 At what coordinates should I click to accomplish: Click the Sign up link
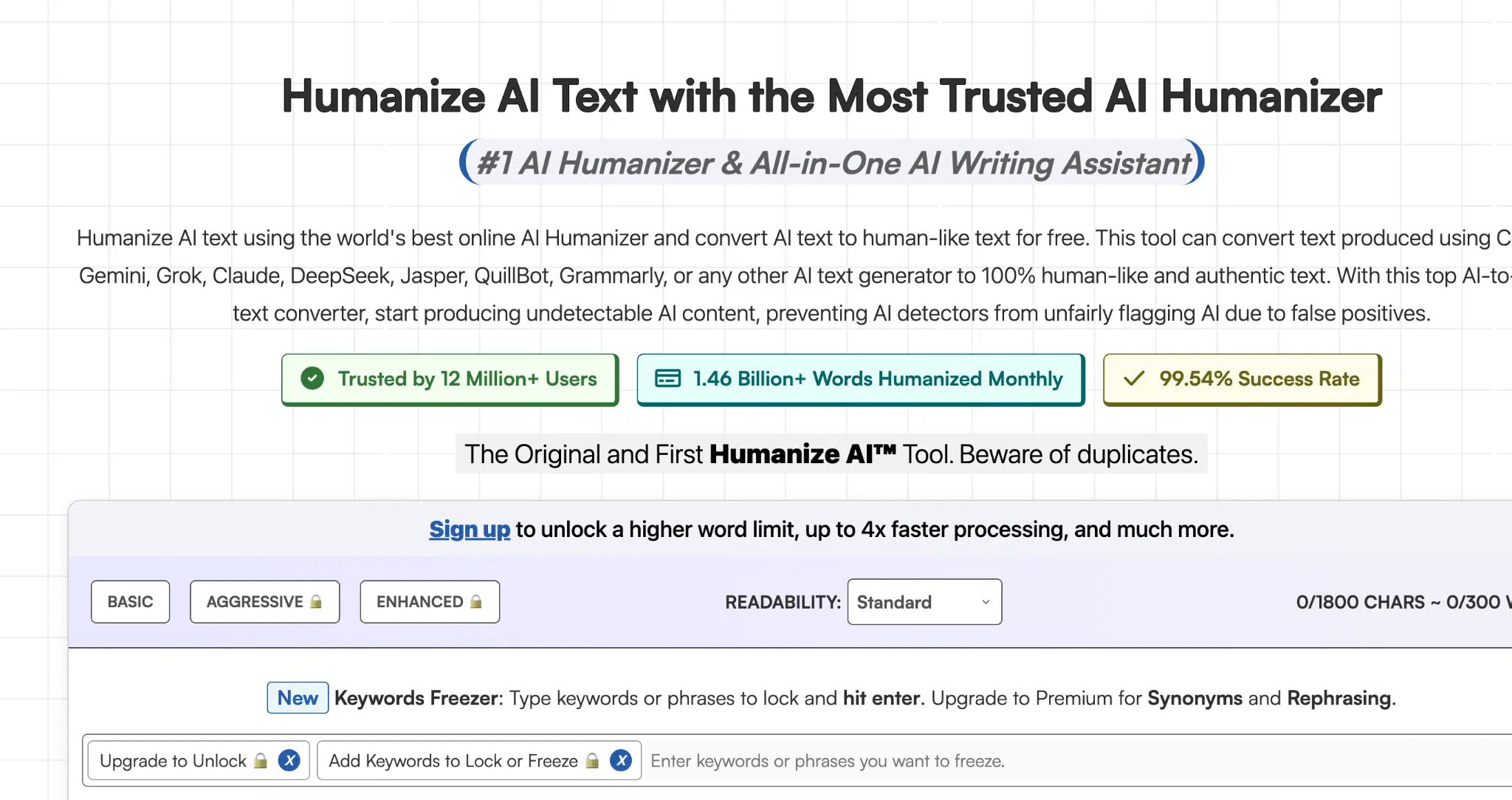pos(470,529)
